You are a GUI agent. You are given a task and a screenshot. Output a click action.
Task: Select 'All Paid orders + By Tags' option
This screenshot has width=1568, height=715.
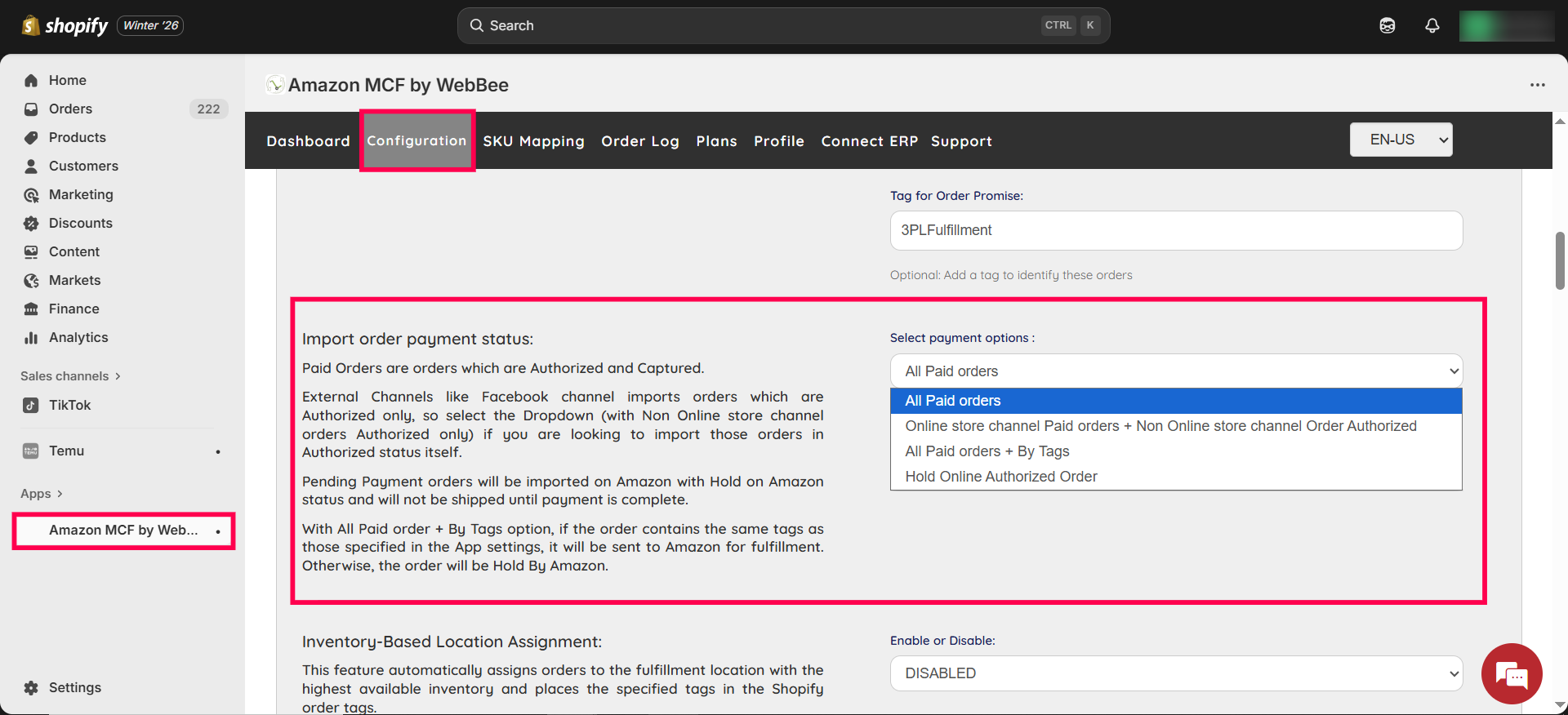pyautogui.click(x=987, y=451)
